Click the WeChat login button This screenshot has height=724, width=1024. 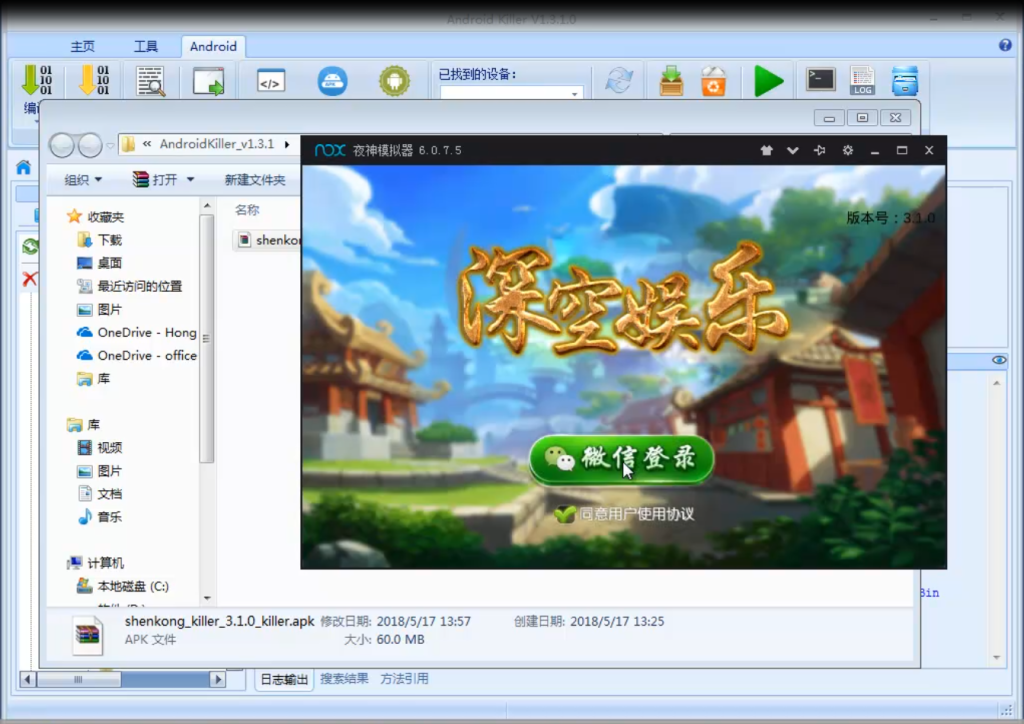[x=621, y=460]
